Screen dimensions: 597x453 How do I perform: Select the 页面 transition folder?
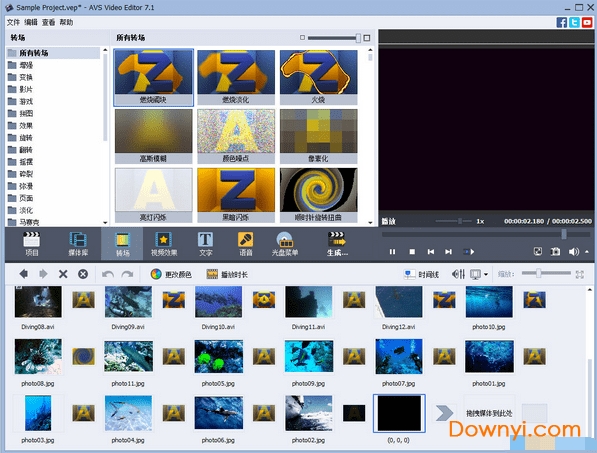(x=26, y=198)
